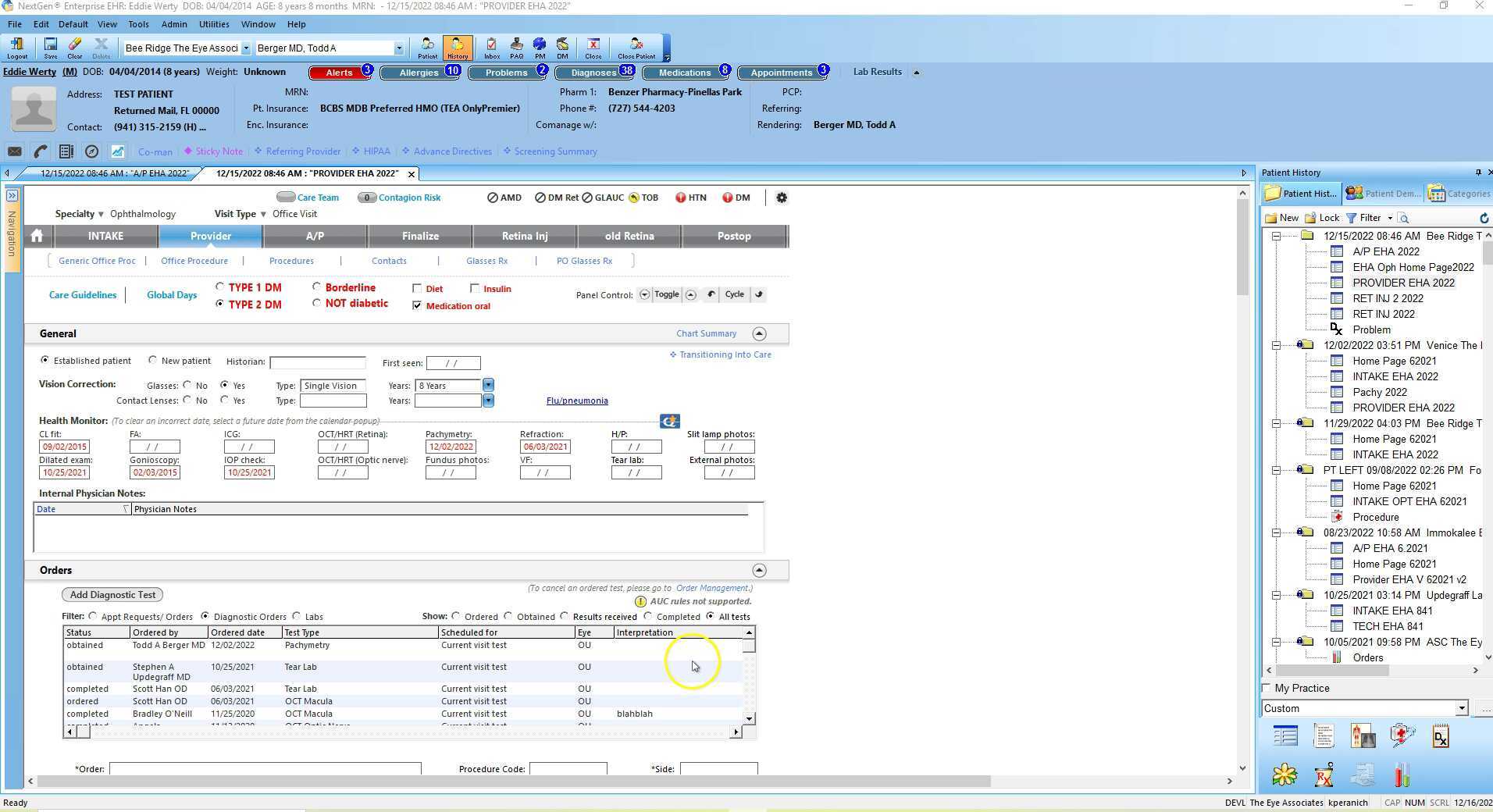Image resolution: width=1493 pixels, height=812 pixels.
Task: Collapse the Orders section panel
Action: click(759, 571)
